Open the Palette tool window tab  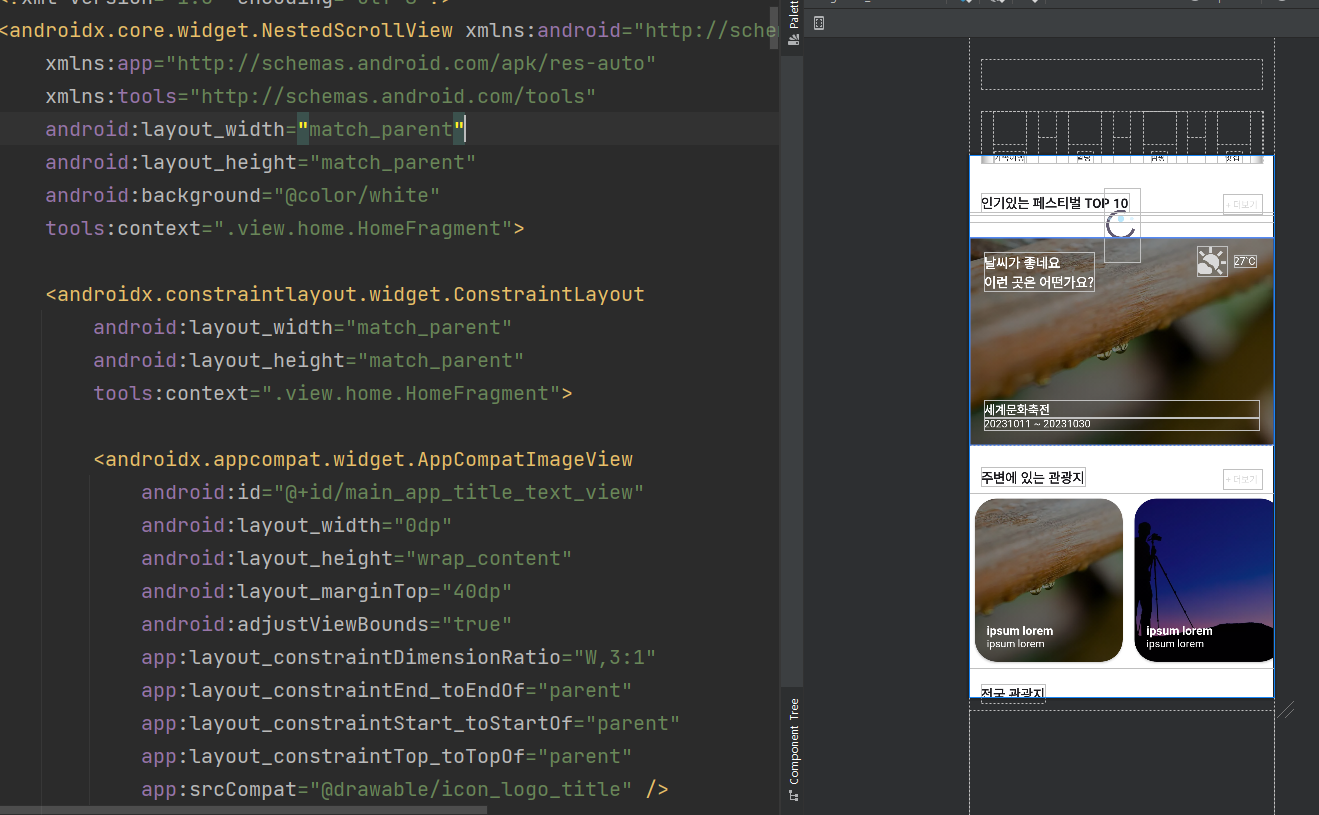(x=793, y=24)
